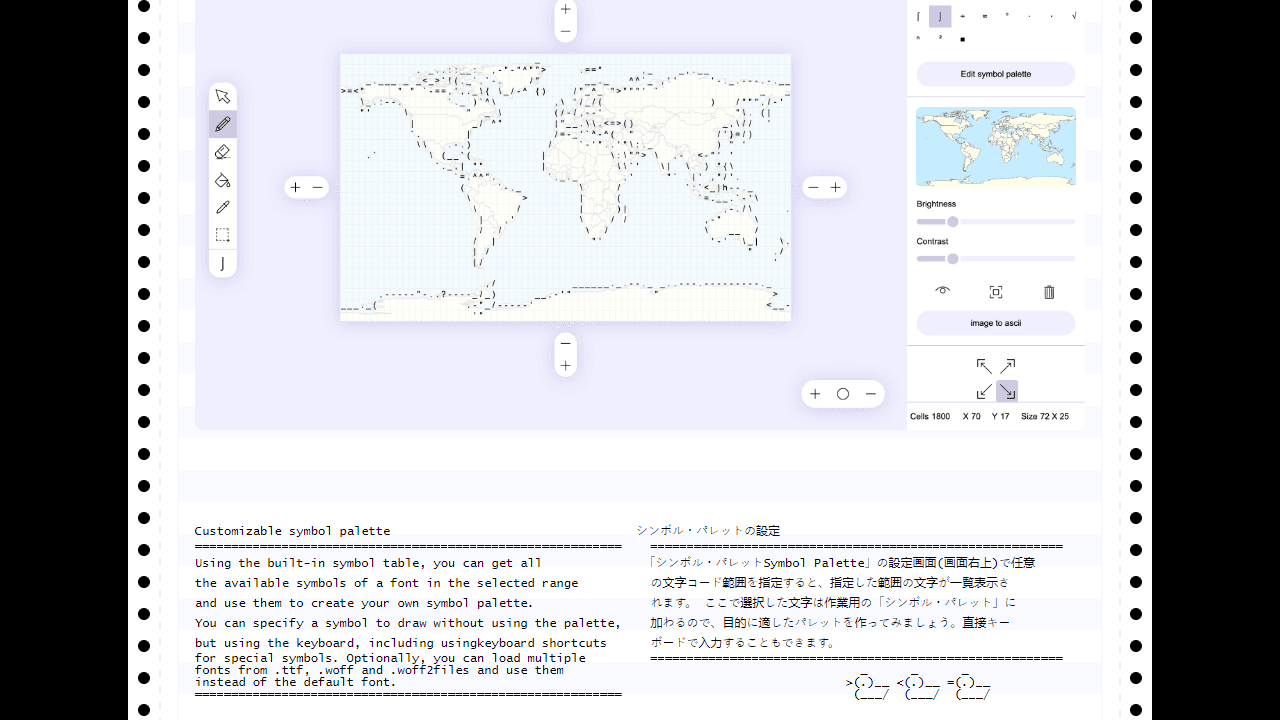Choose the rectangular marquee selection tool

coord(223,236)
